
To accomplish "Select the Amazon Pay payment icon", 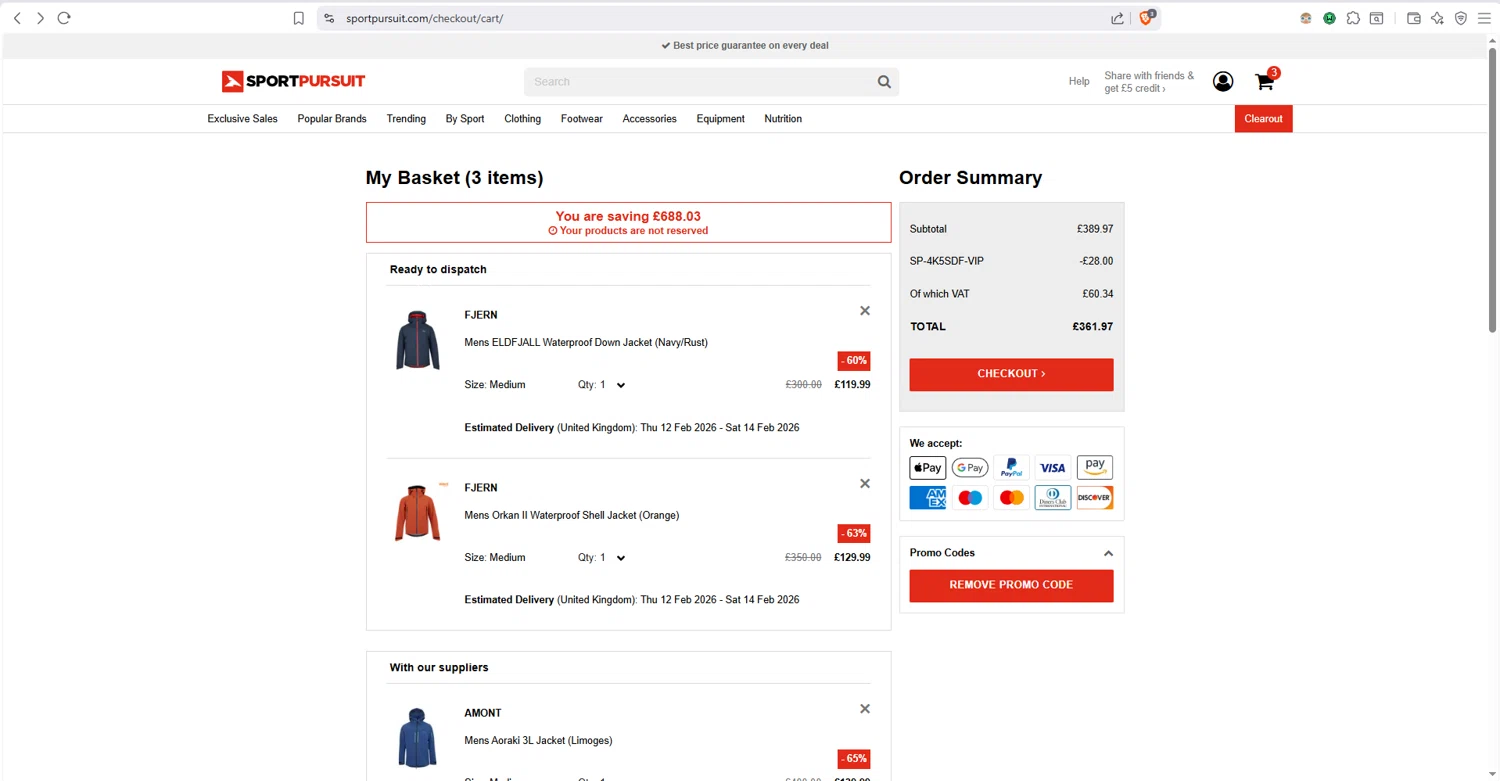I will (x=1095, y=468).
